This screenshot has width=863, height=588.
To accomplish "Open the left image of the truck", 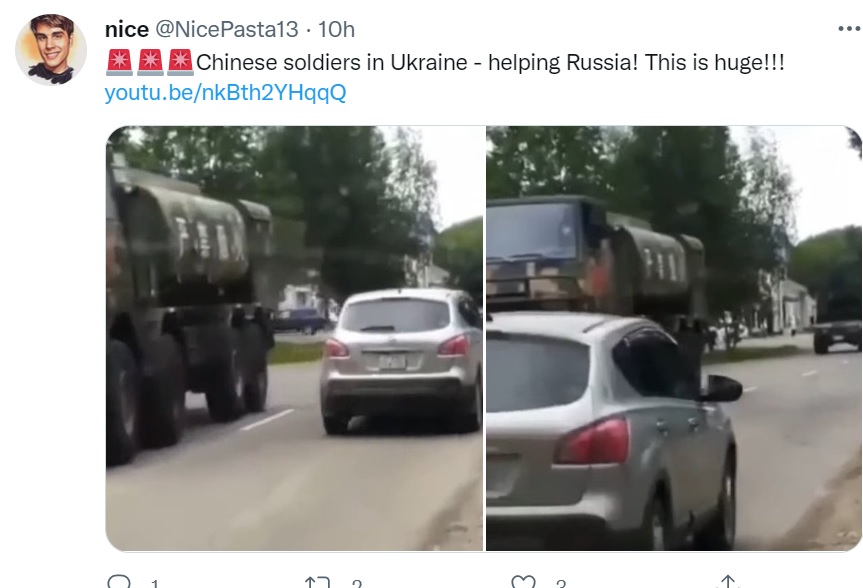I will (294, 338).
